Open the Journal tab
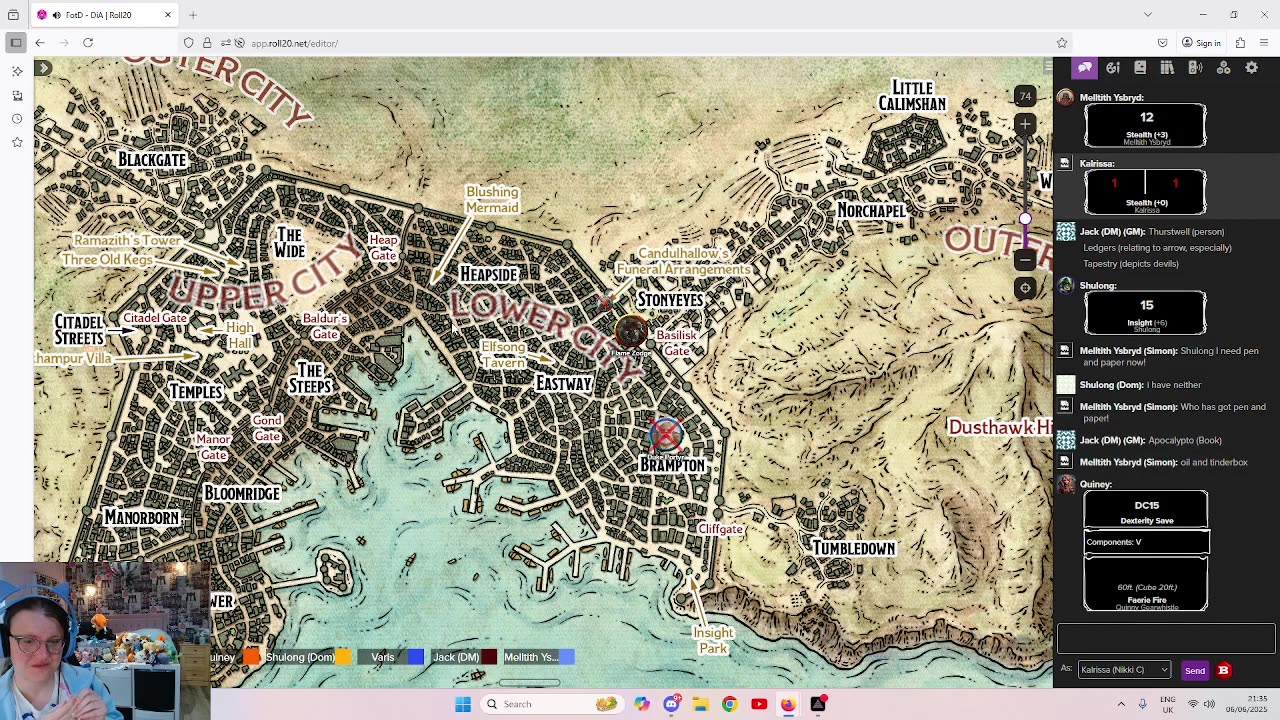This screenshot has height=720, width=1280. point(1140,68)
